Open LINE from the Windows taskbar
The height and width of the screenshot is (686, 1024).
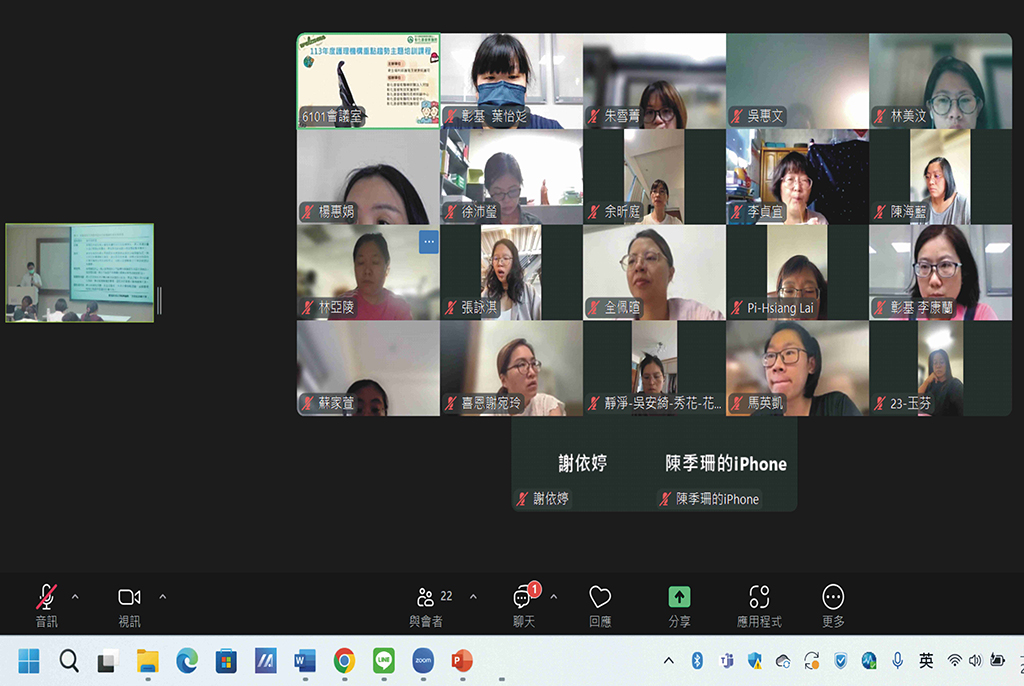pyautogui.click(x=384, y=661)
